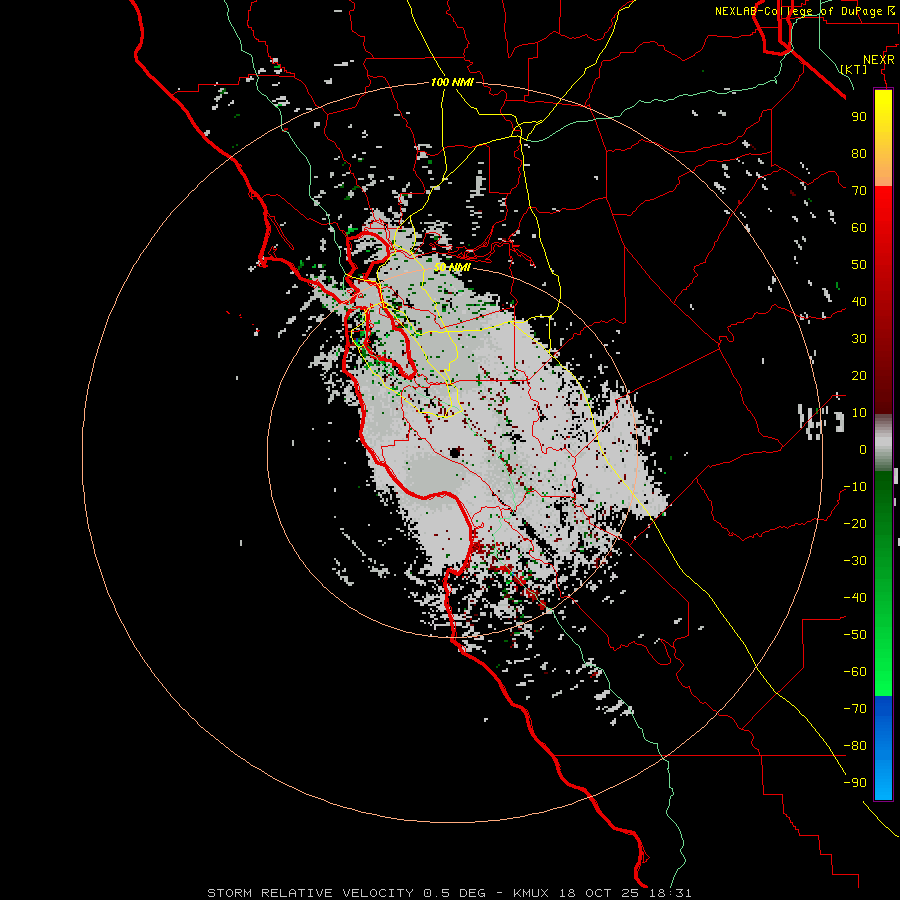Click the -20 value on velocity scale
This screenshot has width=900, height=900.
coord(855,523)
